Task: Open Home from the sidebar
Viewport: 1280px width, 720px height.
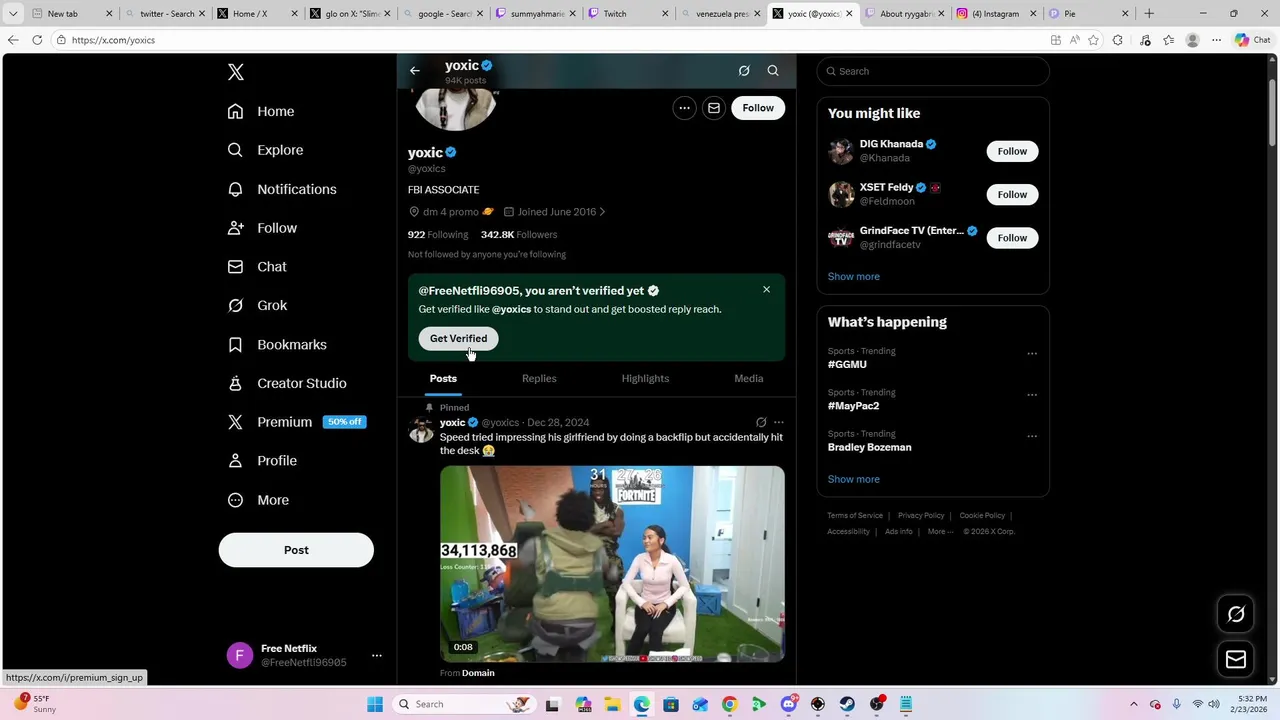Action: [261, 111]
